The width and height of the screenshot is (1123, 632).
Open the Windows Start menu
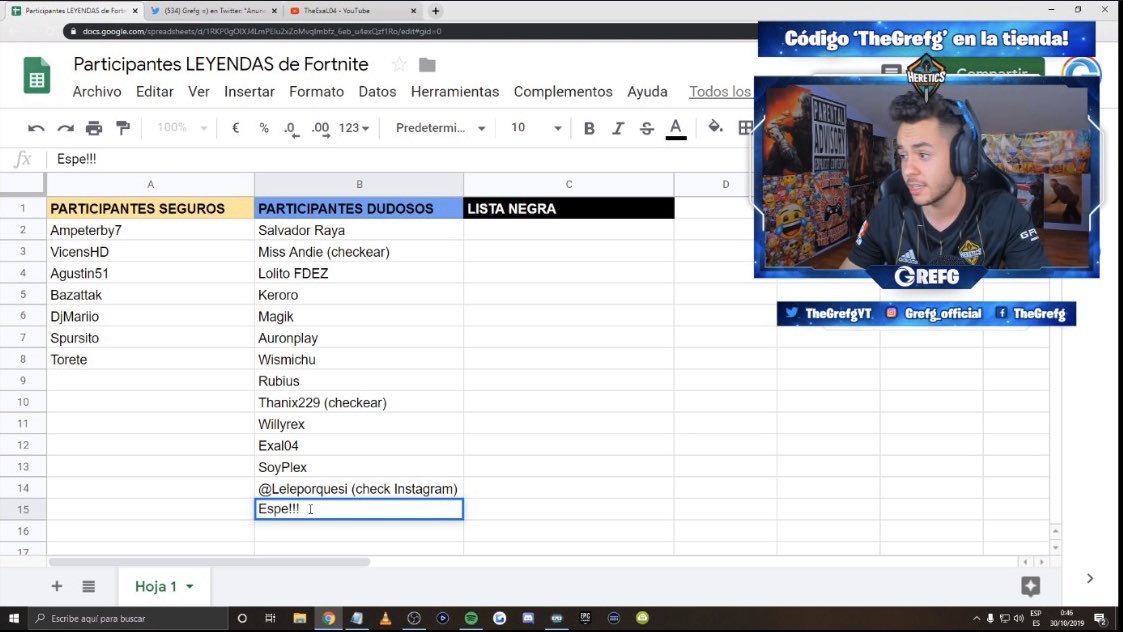pos(14,618)
